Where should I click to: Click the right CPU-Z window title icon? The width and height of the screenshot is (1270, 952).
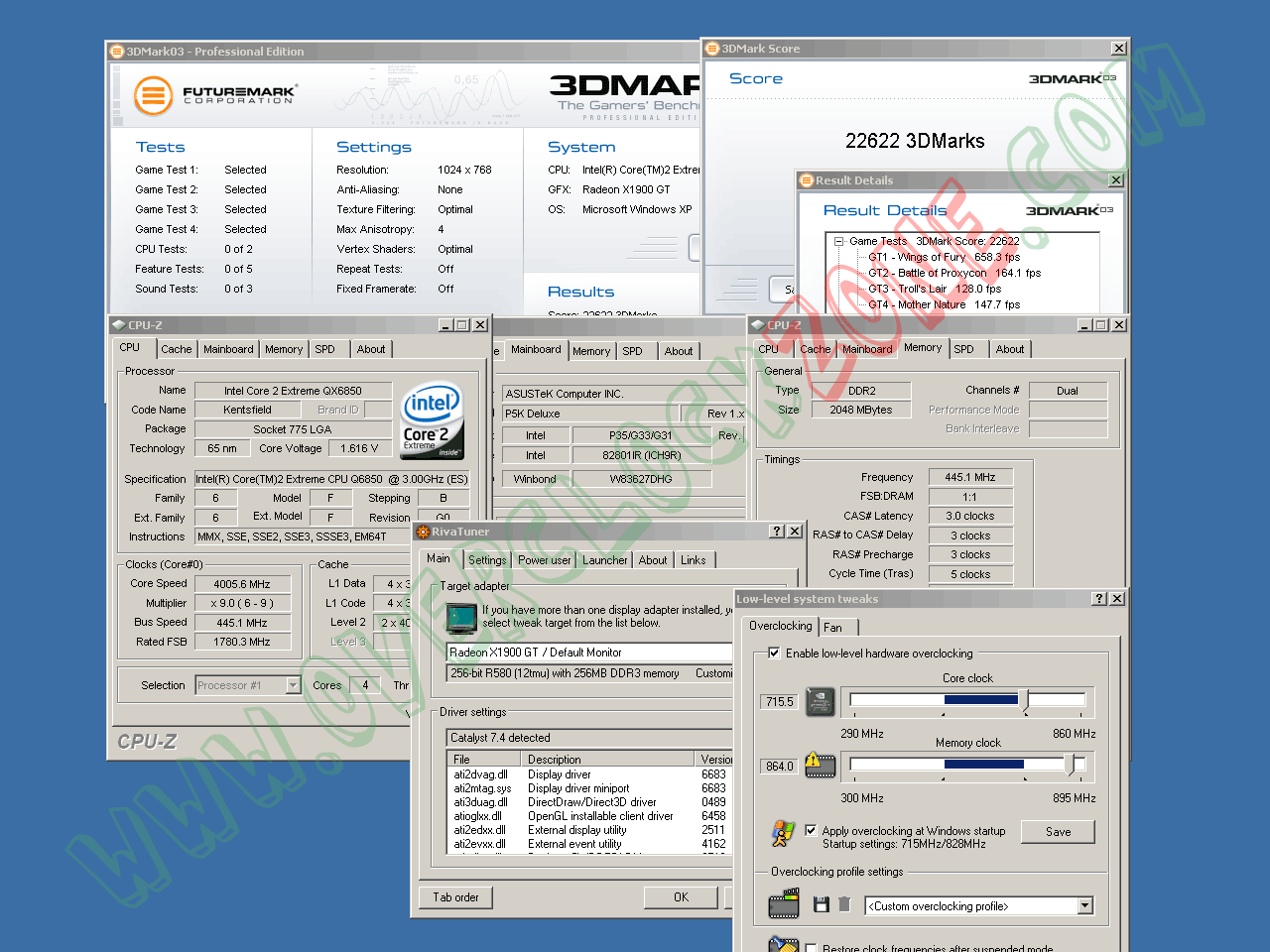click(757, 325)
